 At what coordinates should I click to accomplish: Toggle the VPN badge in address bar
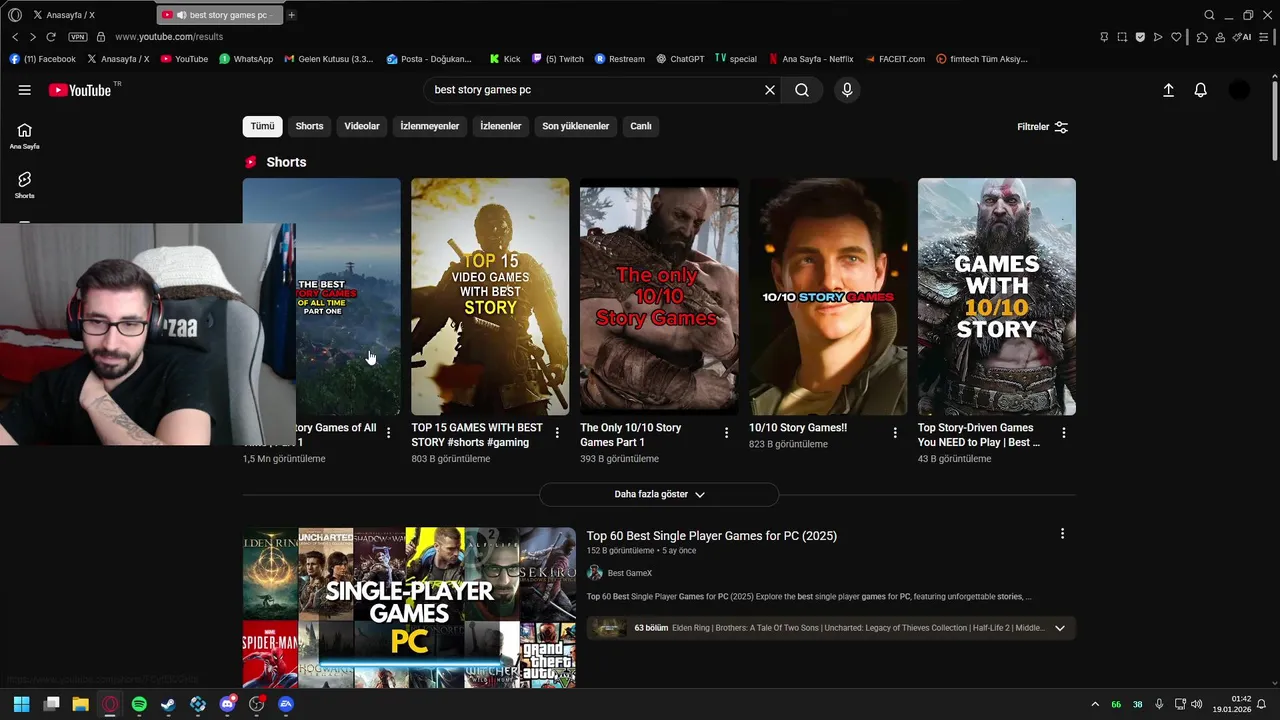pos(78,37)
